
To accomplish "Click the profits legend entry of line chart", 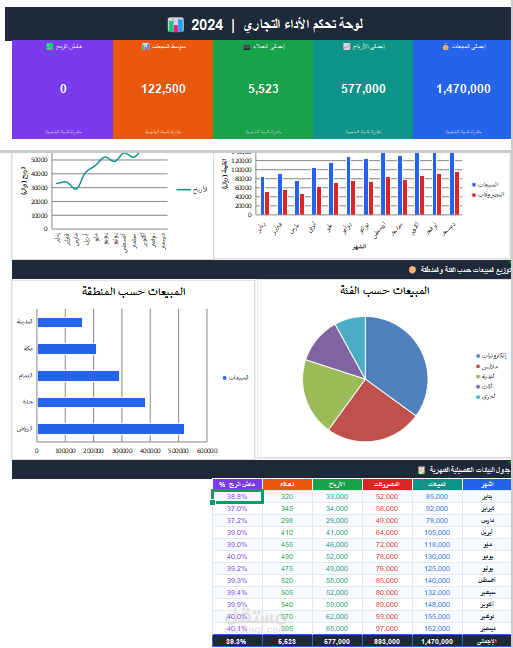I will 192,190.
